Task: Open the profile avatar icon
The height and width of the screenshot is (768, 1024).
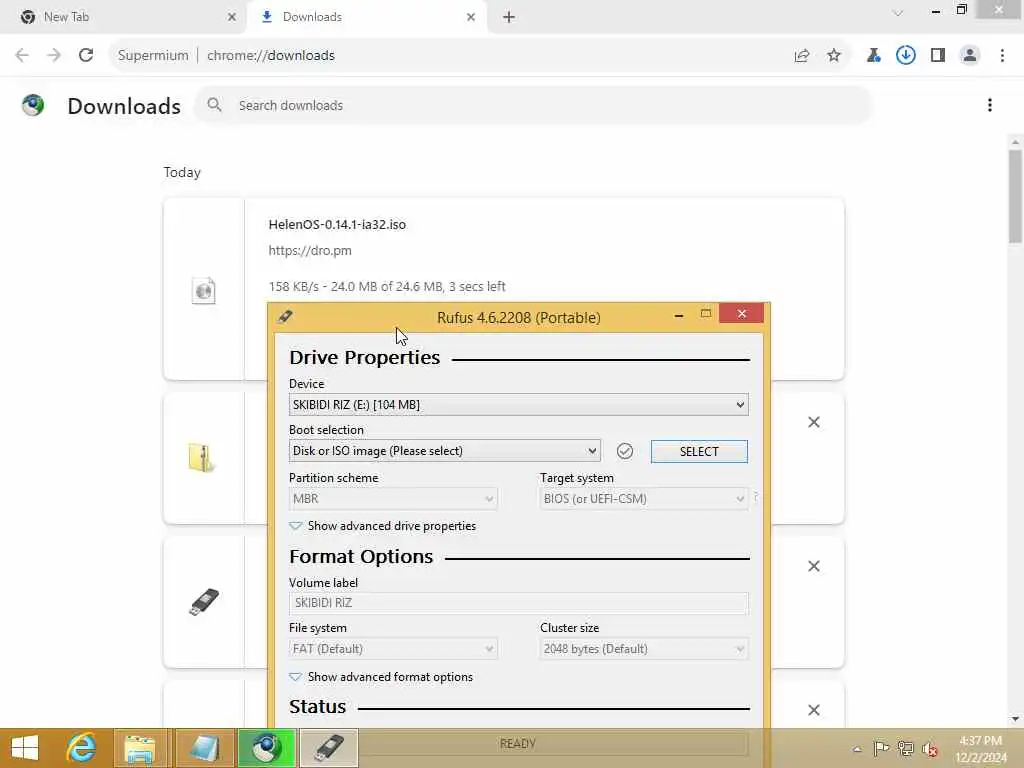Action: tap(970, 56)
